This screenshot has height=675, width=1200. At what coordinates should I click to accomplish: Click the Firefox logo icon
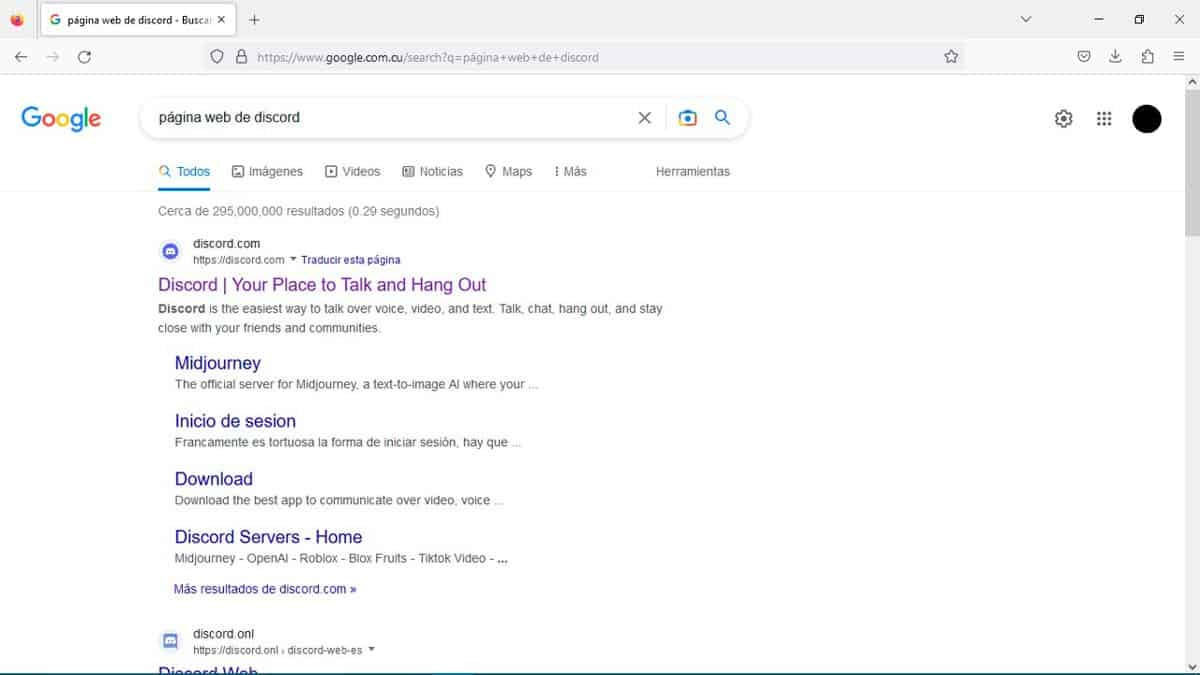click(17, 20)
